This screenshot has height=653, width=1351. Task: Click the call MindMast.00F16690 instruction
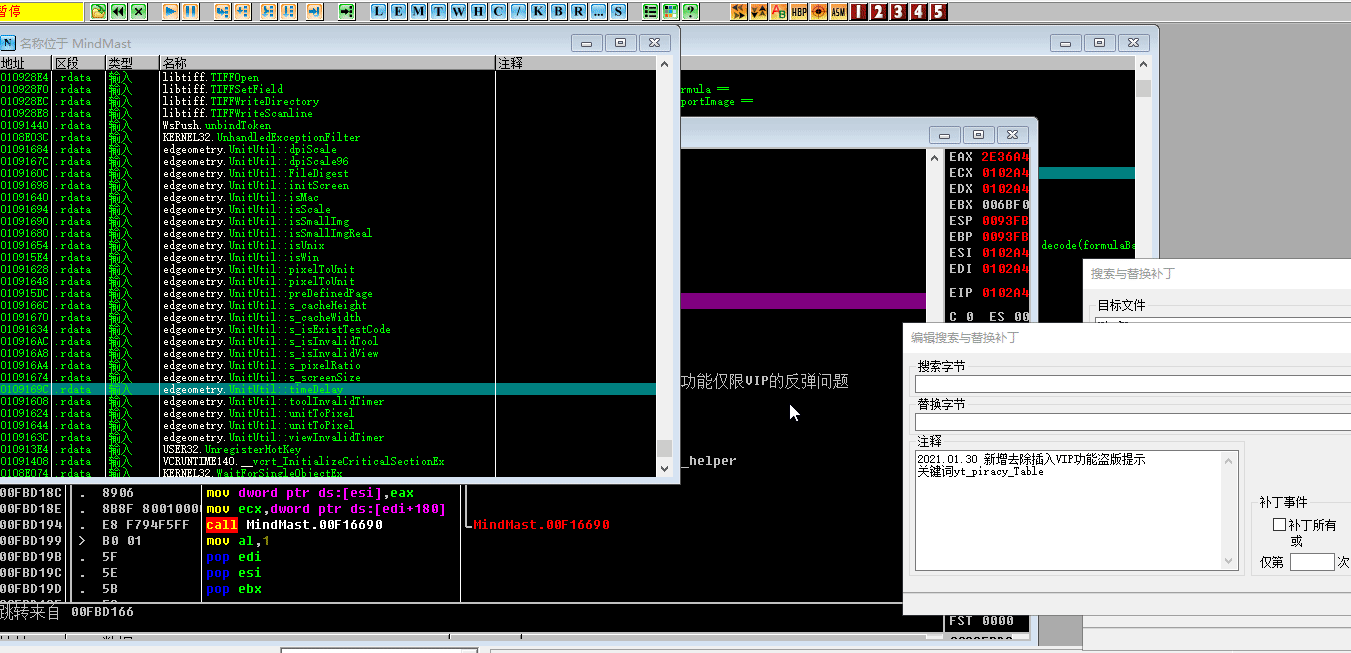pos(294,525)
